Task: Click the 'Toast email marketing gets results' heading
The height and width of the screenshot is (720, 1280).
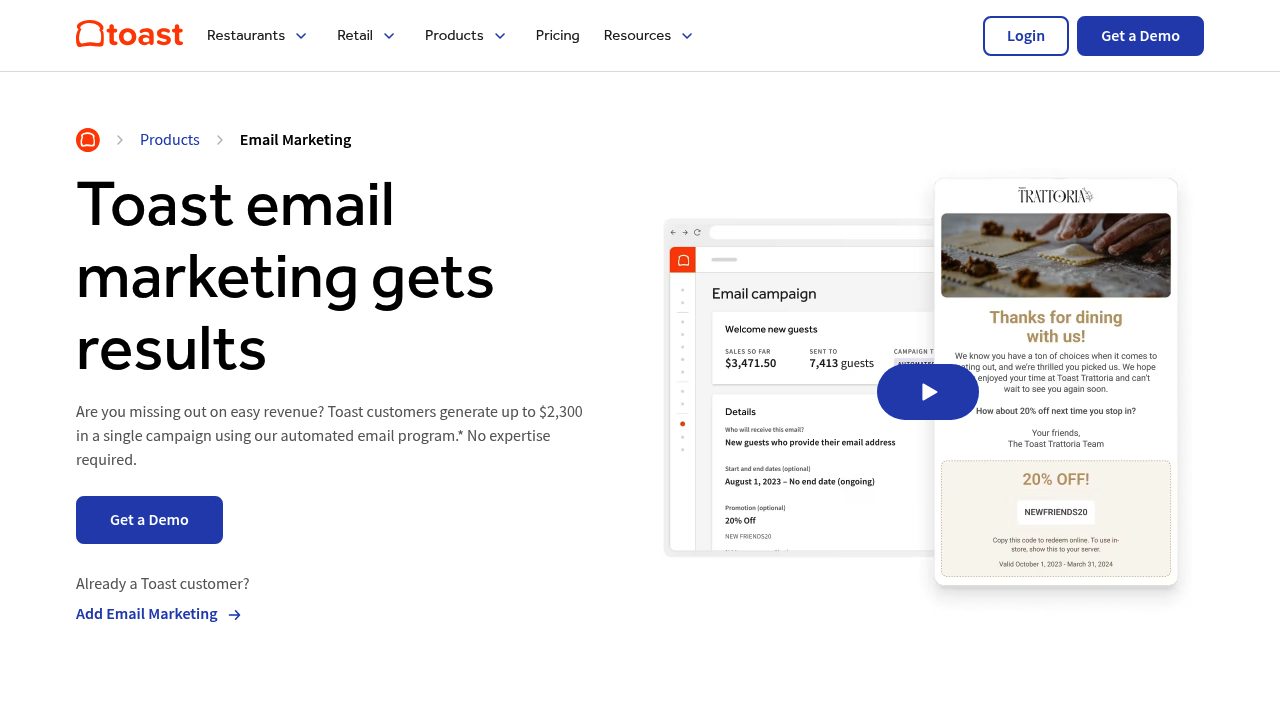Action: point(285,276)
